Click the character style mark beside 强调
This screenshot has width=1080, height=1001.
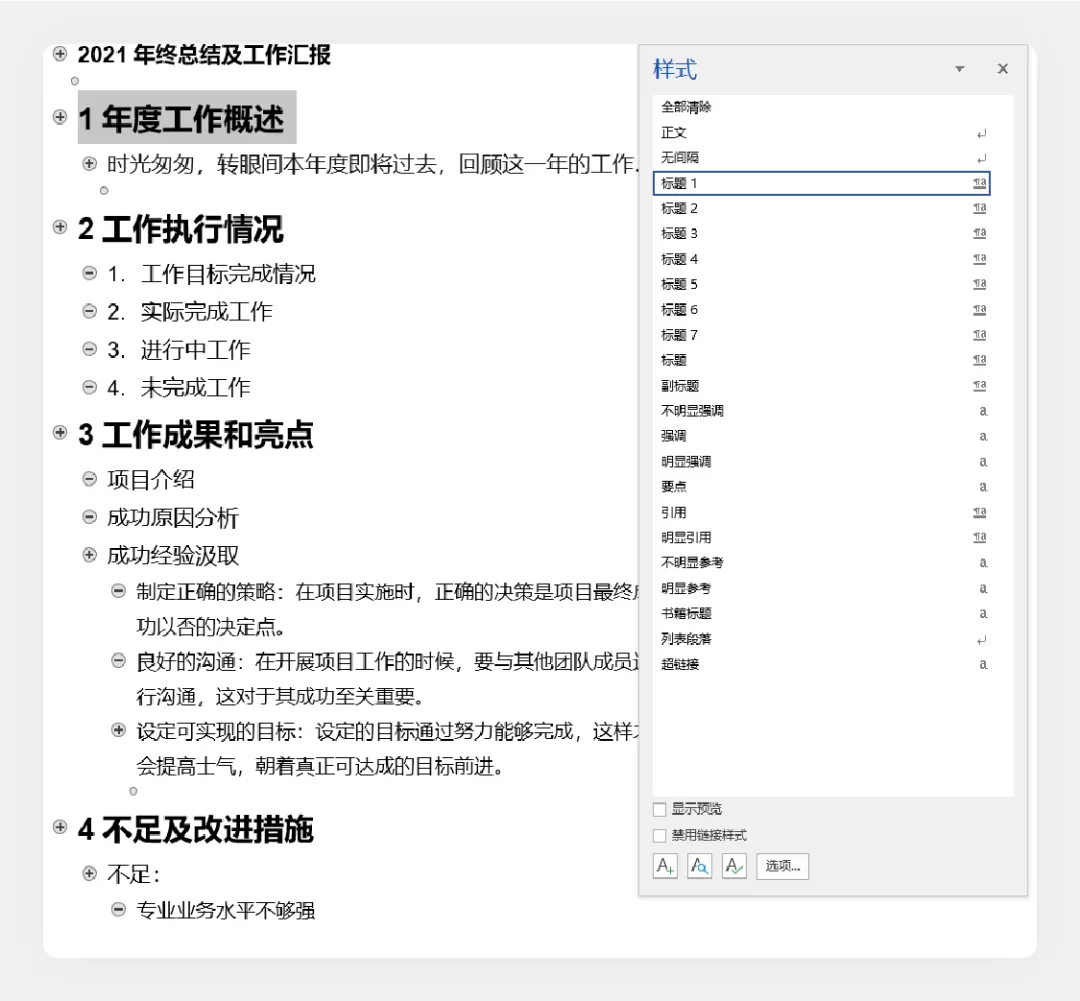983,436
